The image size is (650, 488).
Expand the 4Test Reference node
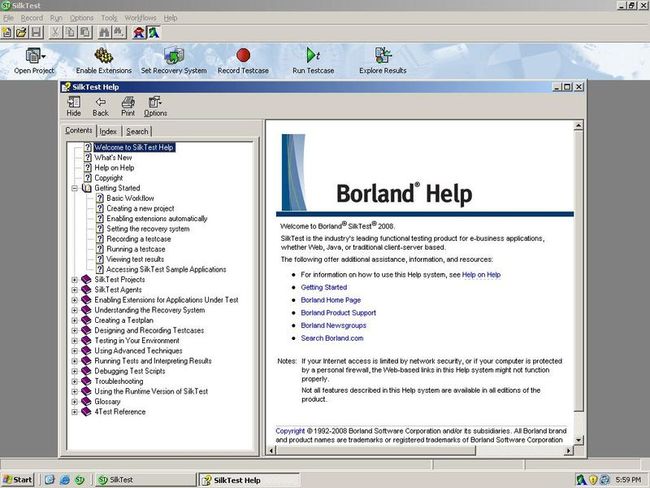(75, 412)
